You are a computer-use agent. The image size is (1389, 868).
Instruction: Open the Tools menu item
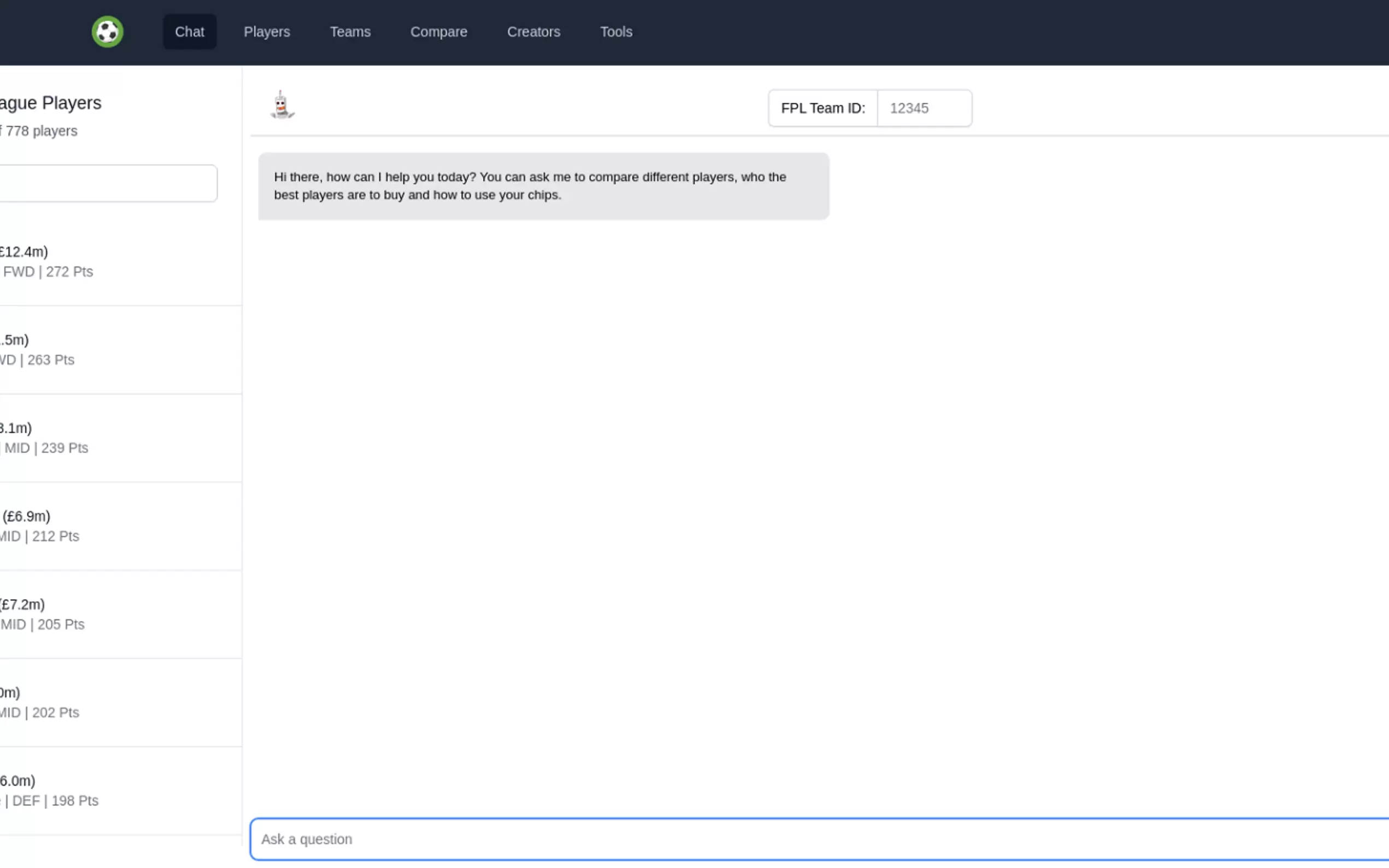[616, 32]
